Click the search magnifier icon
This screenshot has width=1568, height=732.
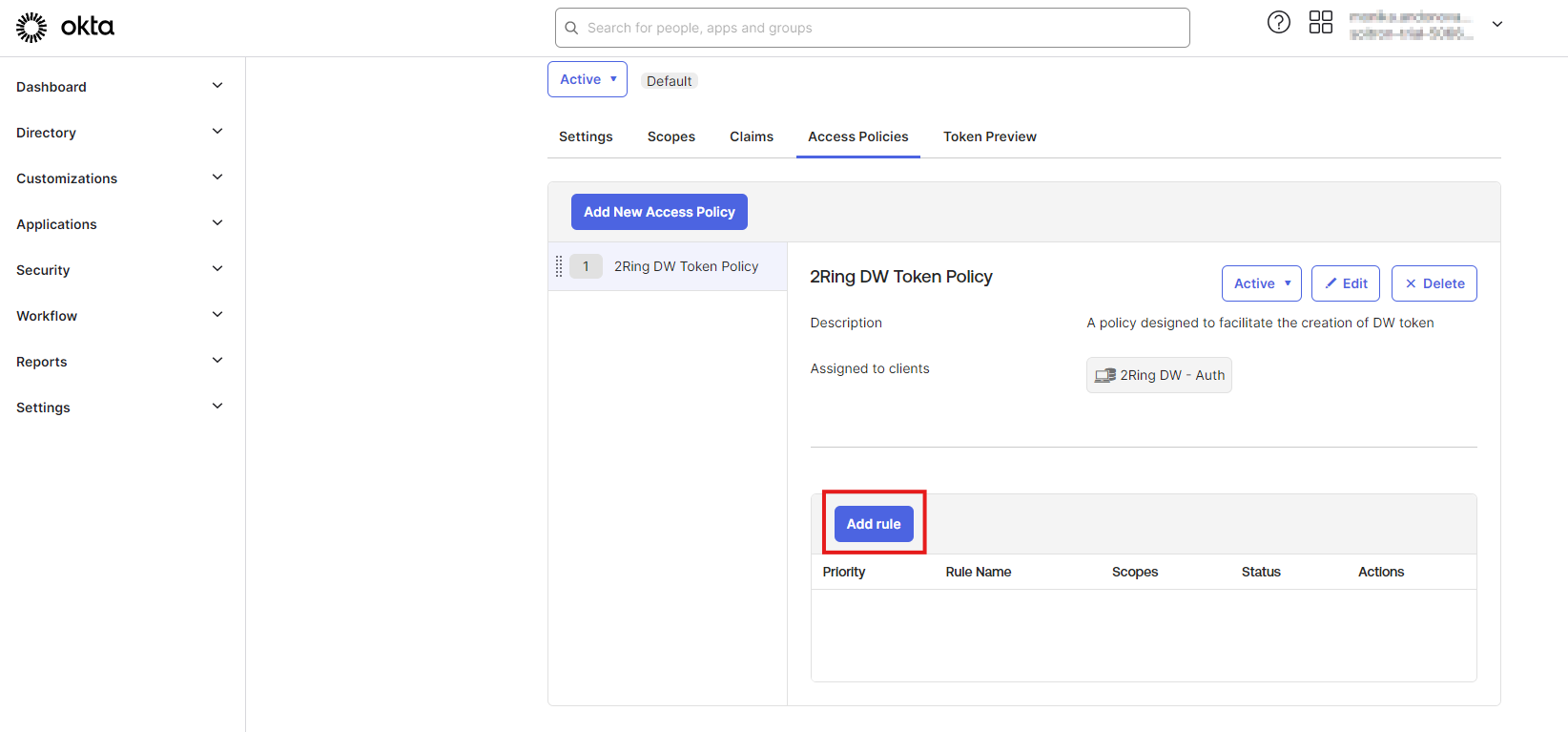click(x=571, y=28)
